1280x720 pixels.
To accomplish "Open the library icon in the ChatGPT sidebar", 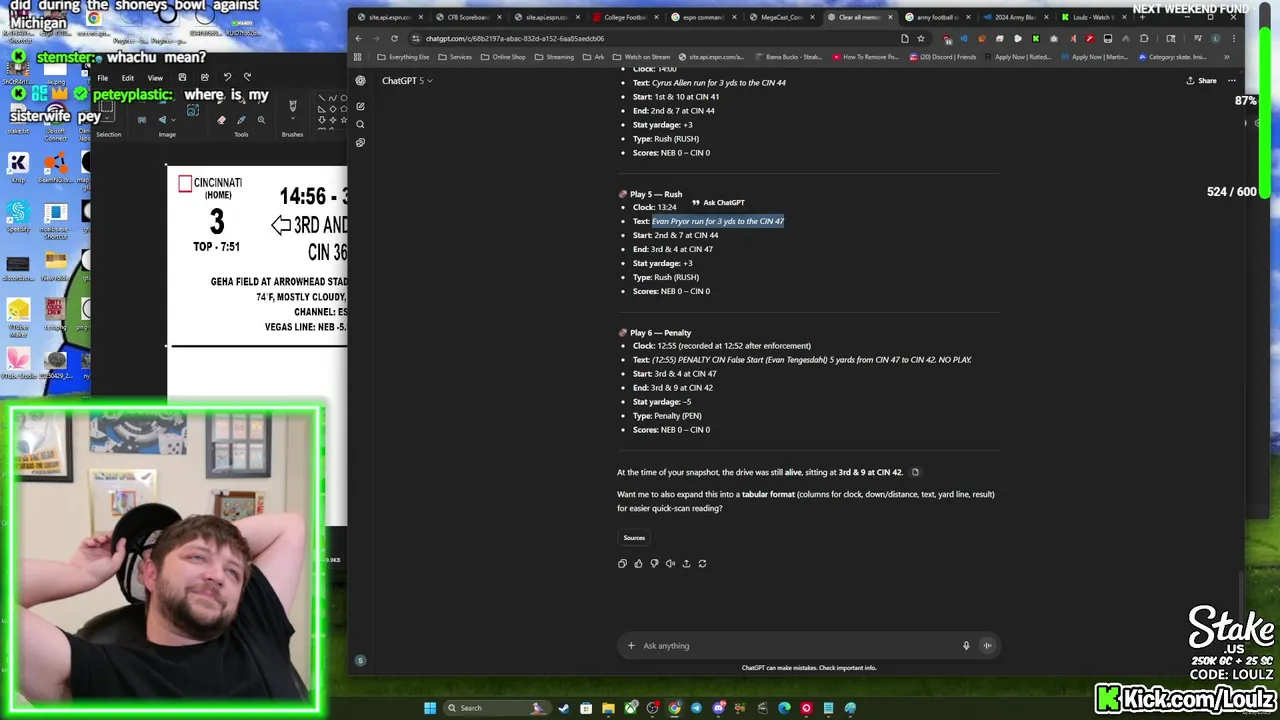I will point(360,142).
